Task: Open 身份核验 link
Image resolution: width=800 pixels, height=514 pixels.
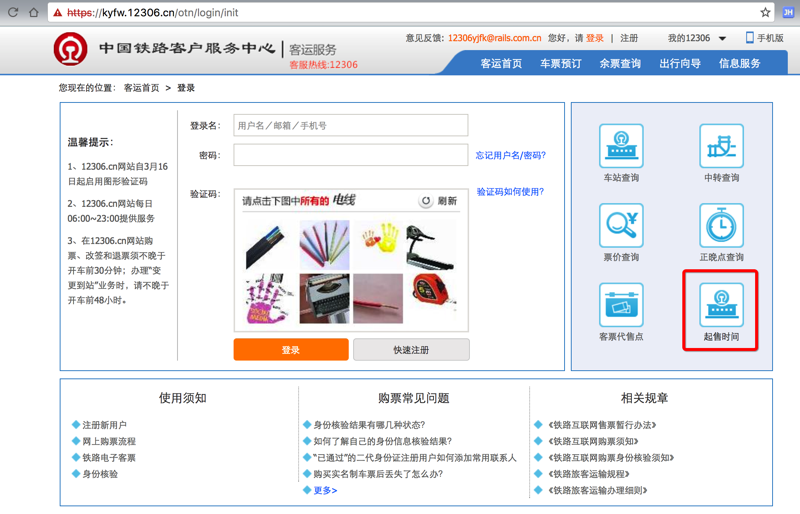Action: click(x=100, y=474)
